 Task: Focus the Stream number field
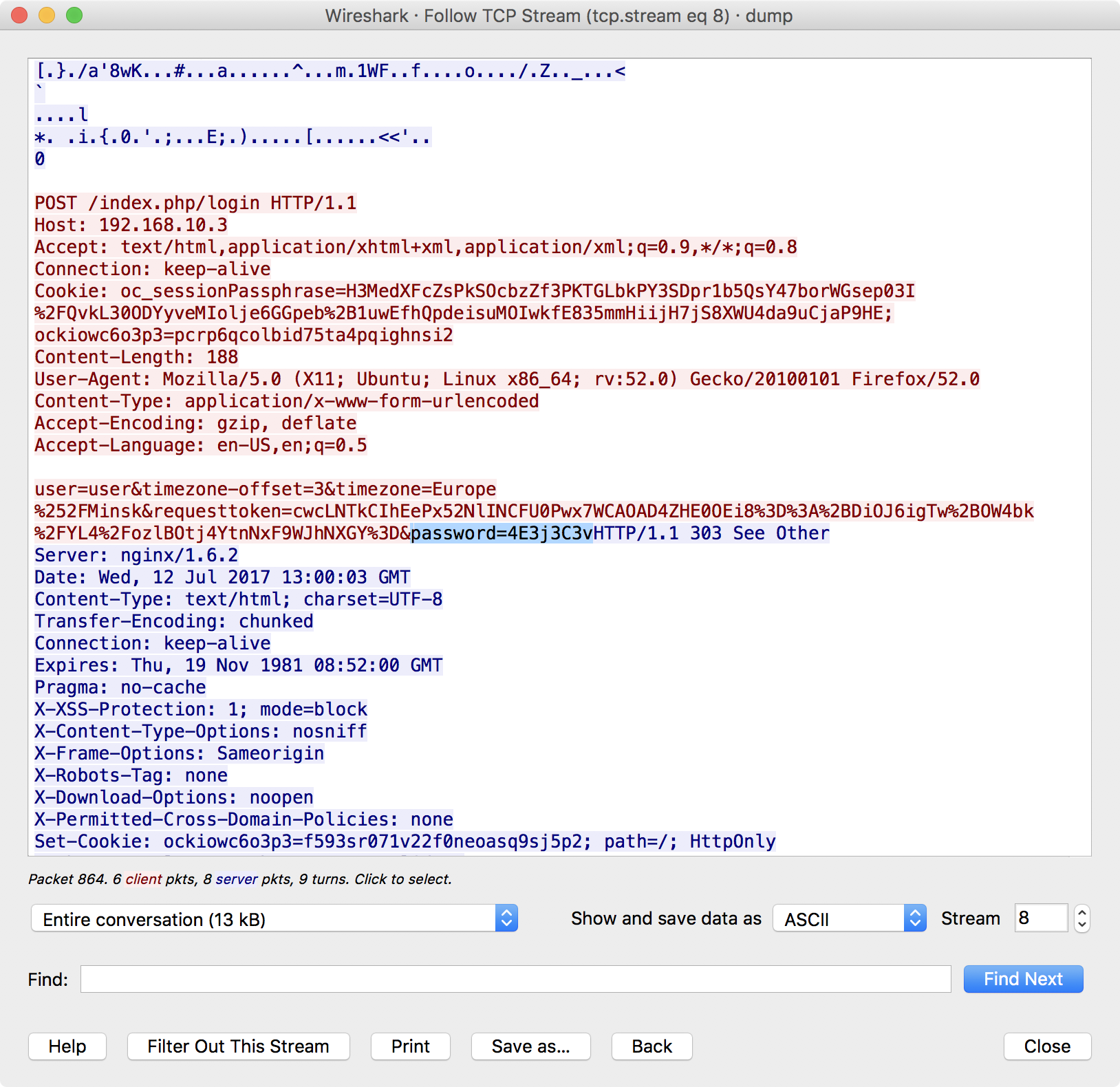pos(1041,918)
